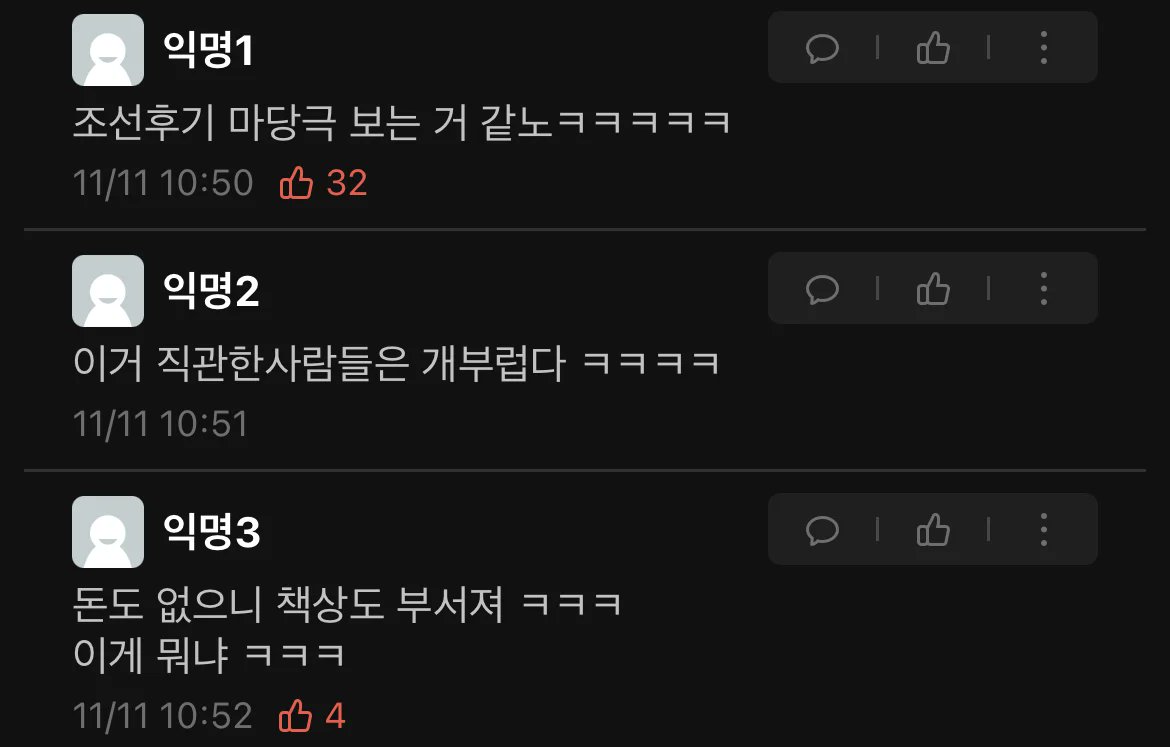Click the red 4 likes count
This screenshot has width=1170, height=747.
tap(335, 716)
